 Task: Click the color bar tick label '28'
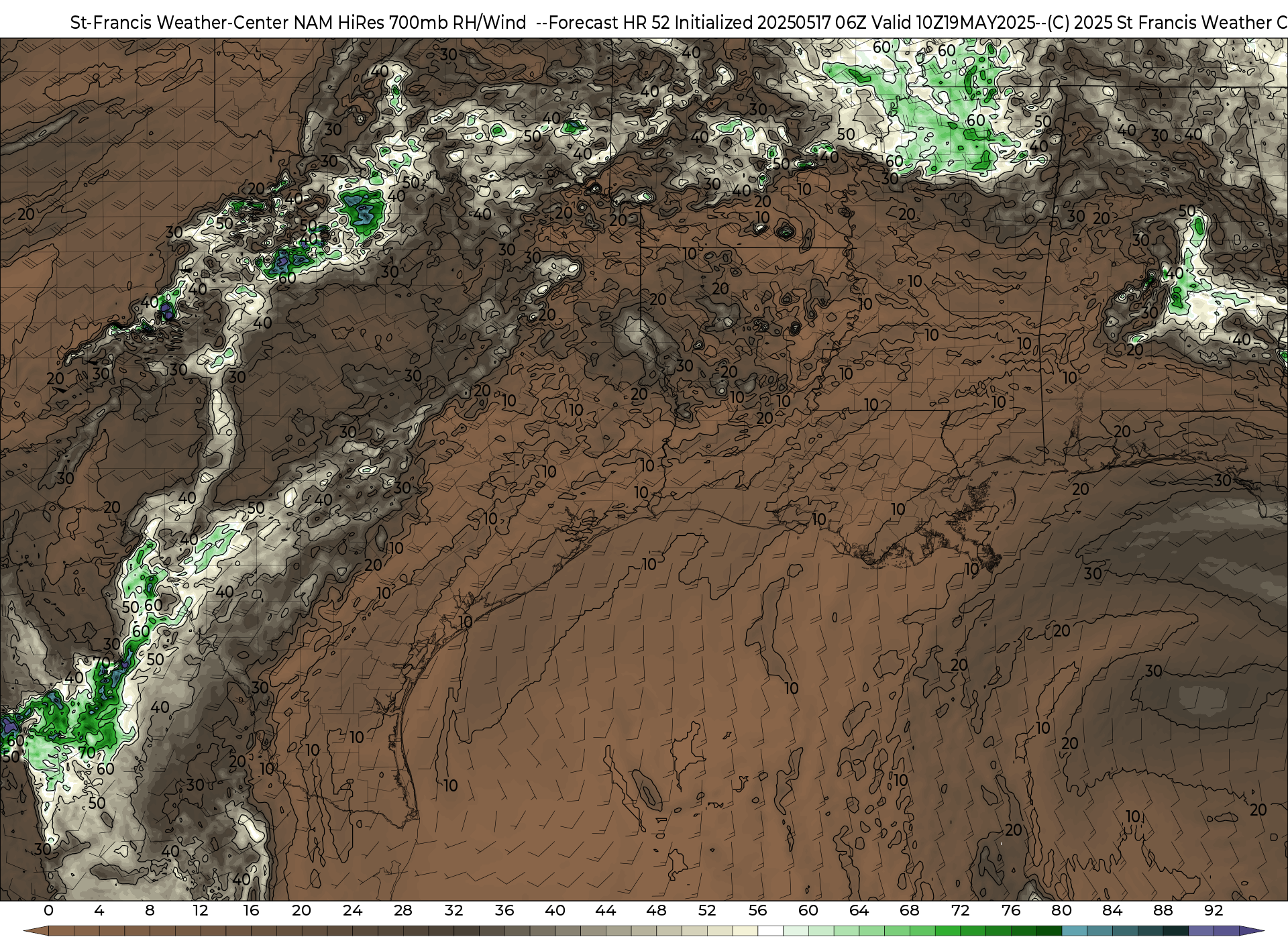point(403,910)
